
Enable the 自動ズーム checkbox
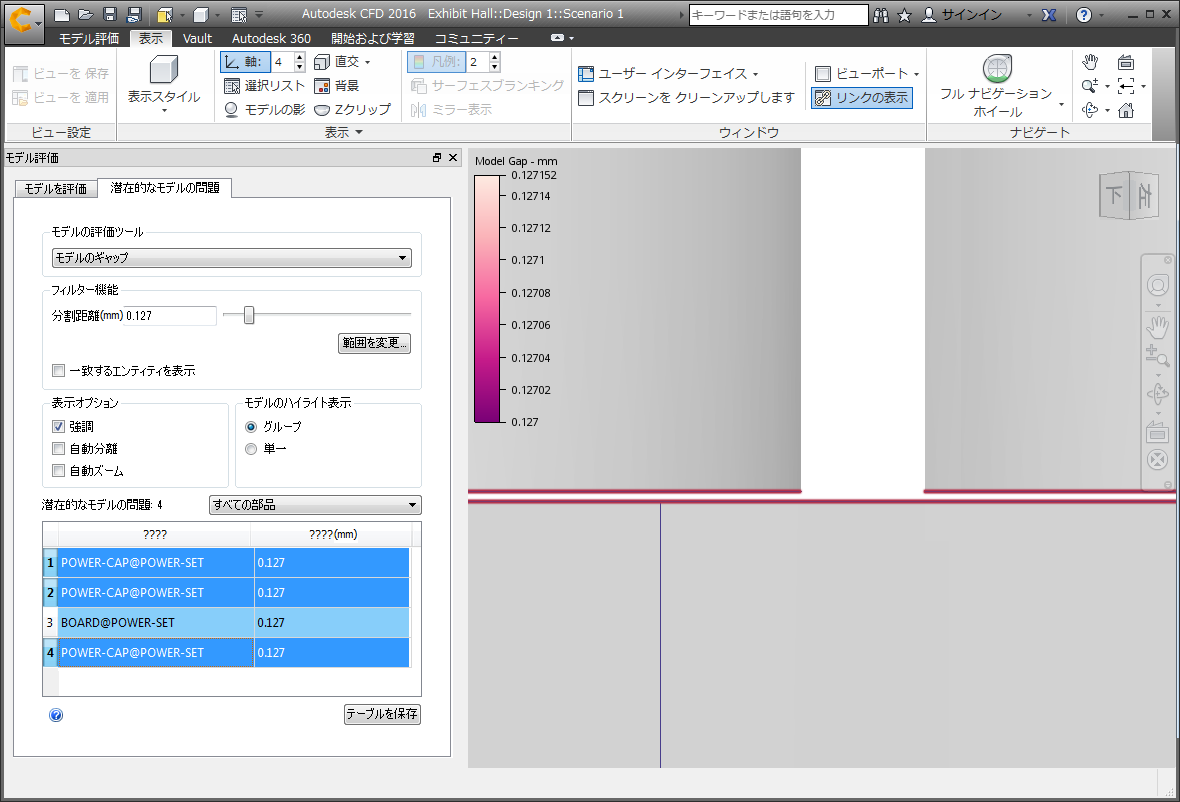click(x=59, y=471)
